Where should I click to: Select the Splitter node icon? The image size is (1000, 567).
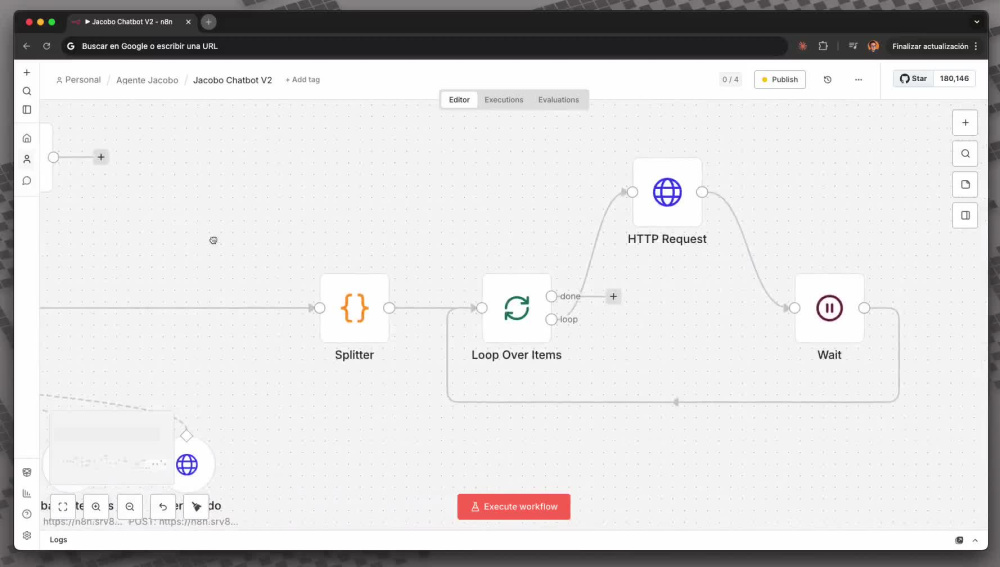pyautogui.click(x=355, y=308)
